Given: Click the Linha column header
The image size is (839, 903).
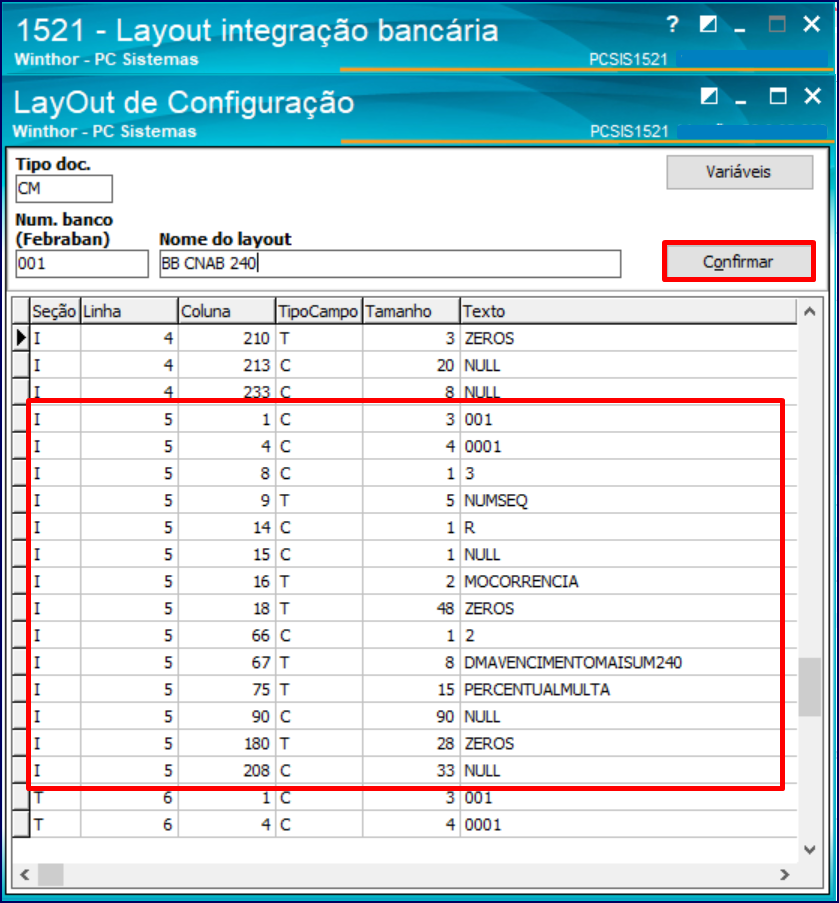Looking at the screenshot, I should (129, 311).
